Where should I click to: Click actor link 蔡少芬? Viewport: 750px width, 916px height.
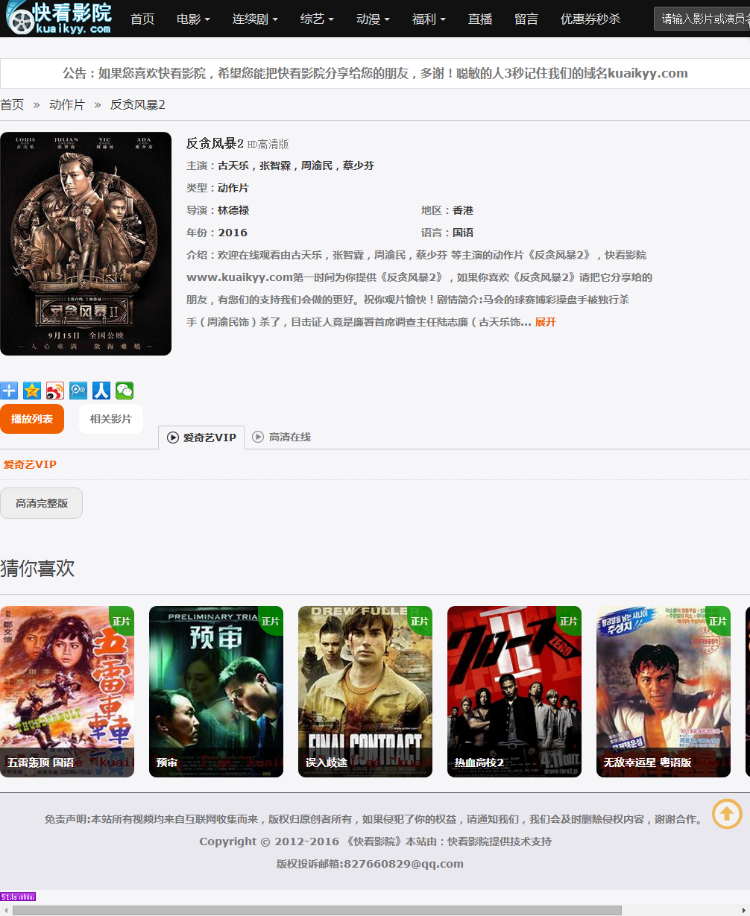coord(358,165)
